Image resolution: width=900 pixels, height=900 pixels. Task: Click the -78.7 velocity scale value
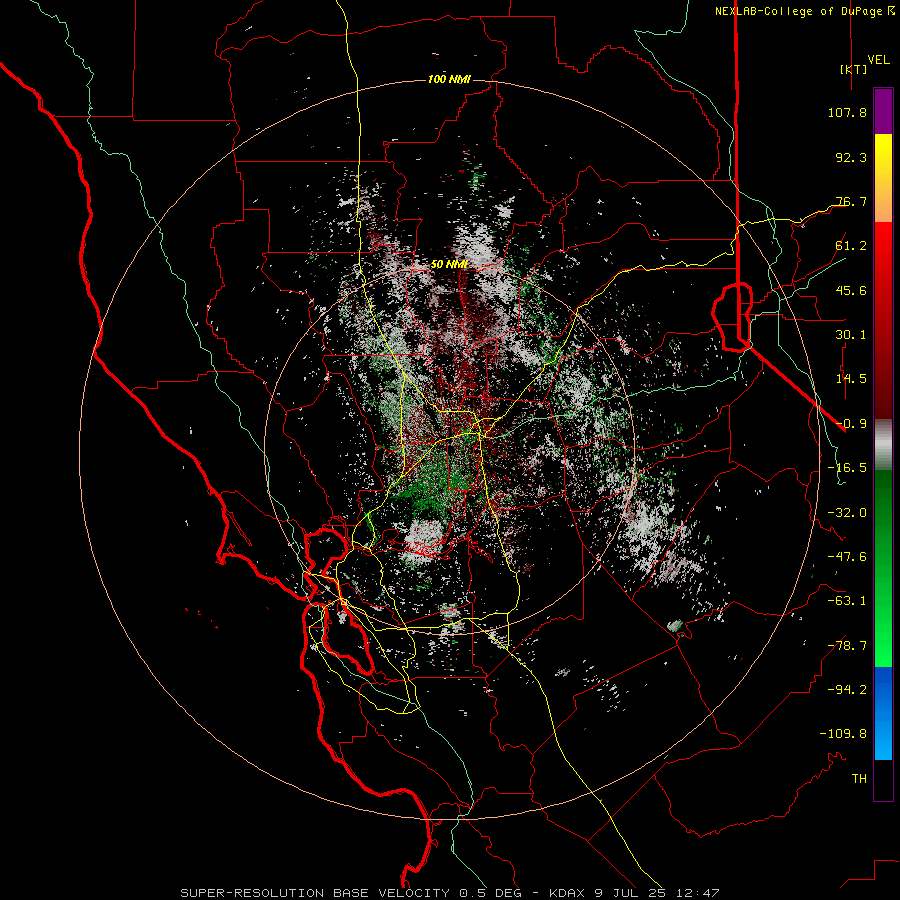pyautogui.click(x=847, y=646)
